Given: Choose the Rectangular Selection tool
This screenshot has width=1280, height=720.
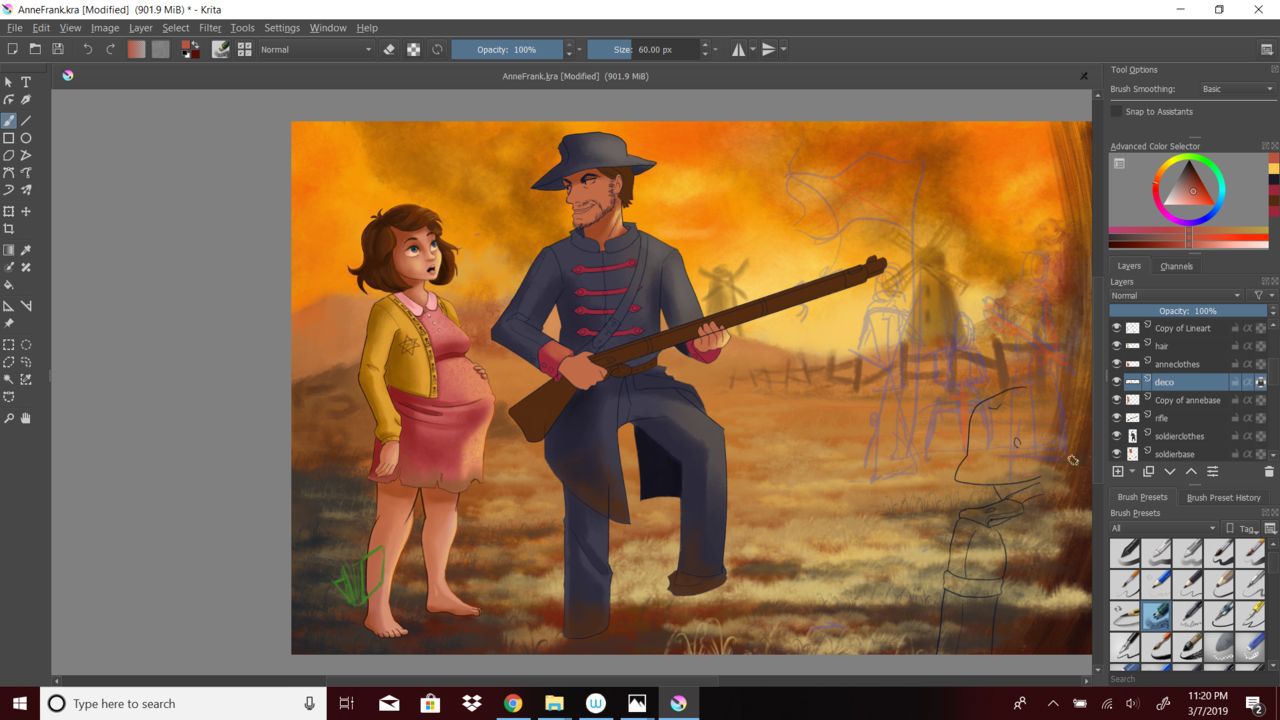Looking at the screenshot, I should [x=9, y=344].
